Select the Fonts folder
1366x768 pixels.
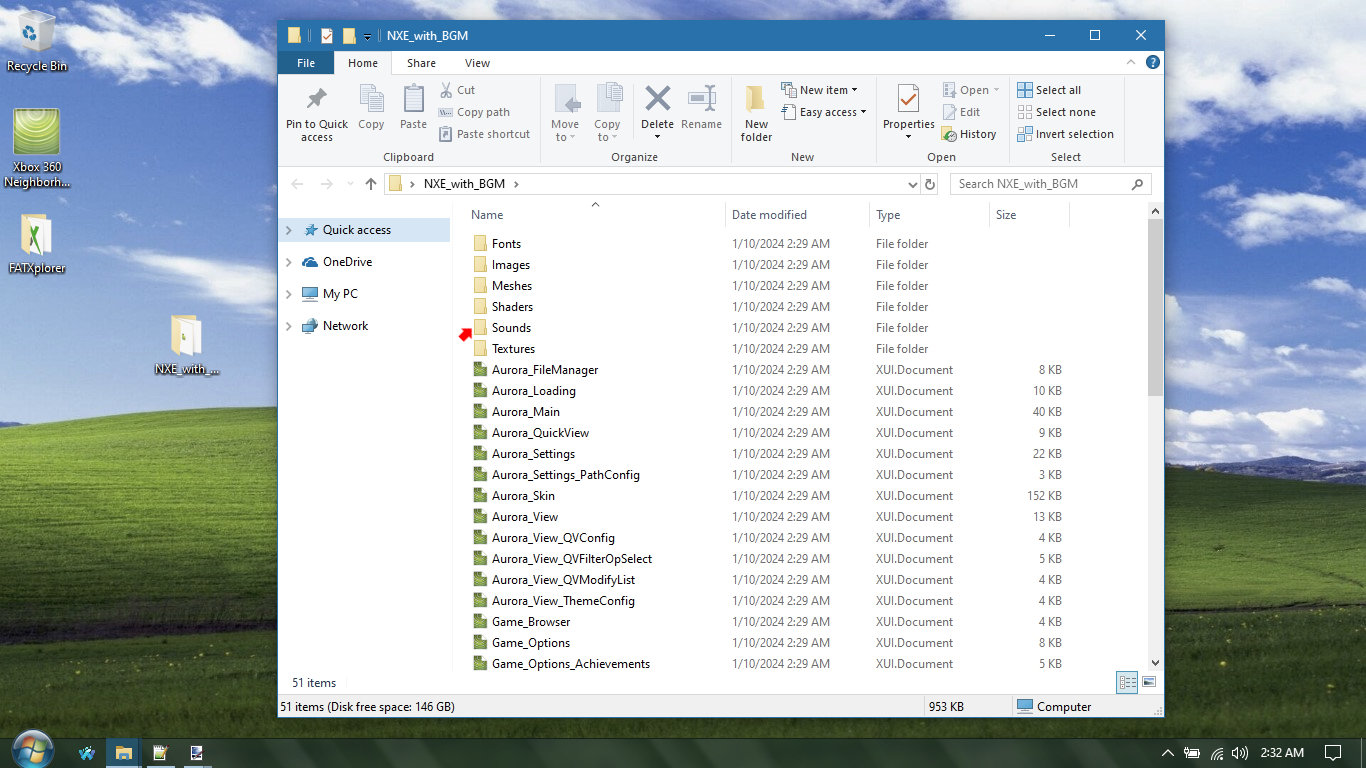(506, 244)
